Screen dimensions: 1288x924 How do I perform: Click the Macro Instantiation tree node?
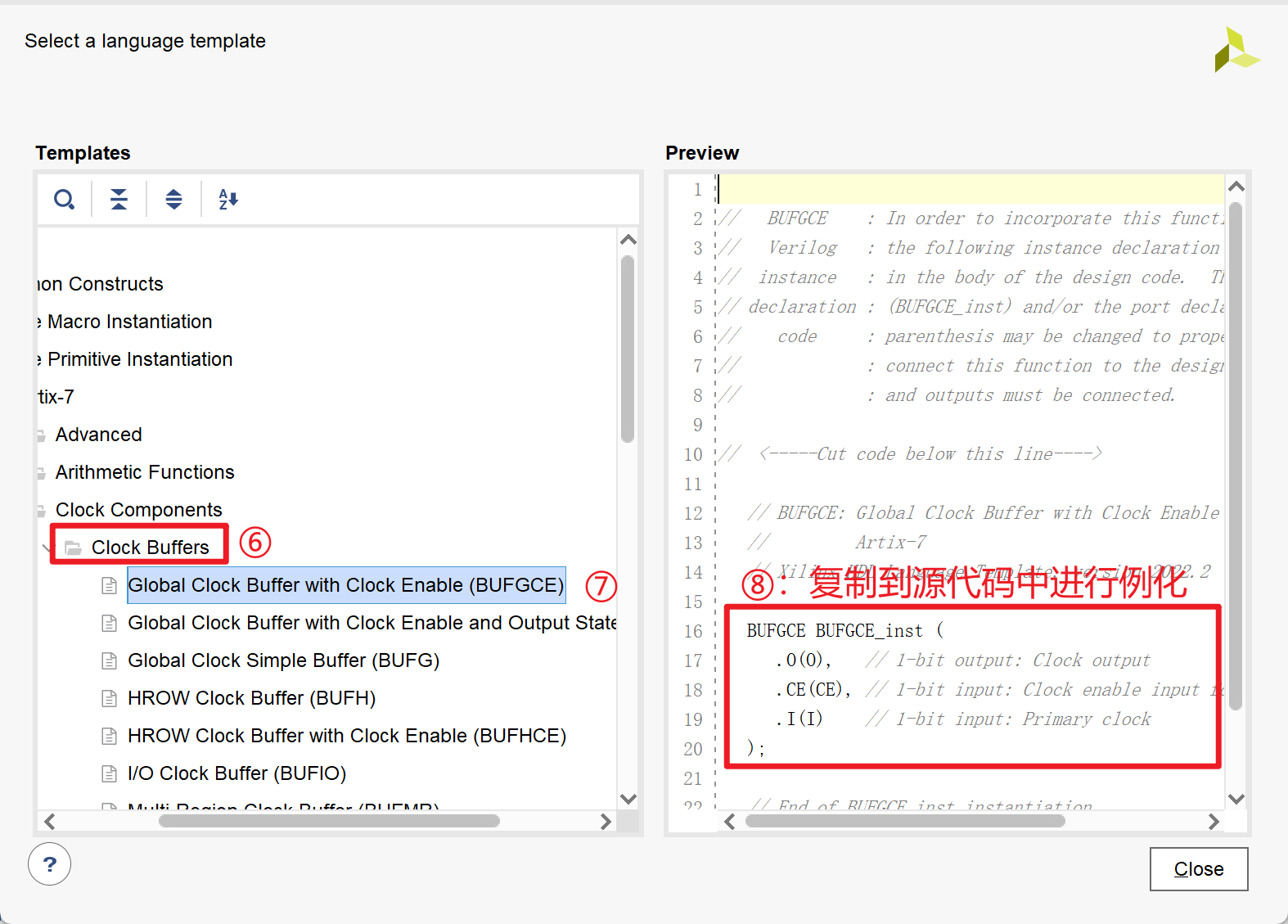(130, 322)
